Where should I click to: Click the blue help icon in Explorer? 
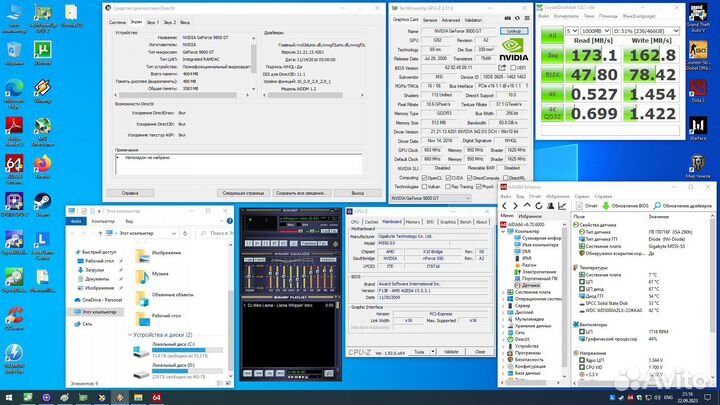(229, 221)
